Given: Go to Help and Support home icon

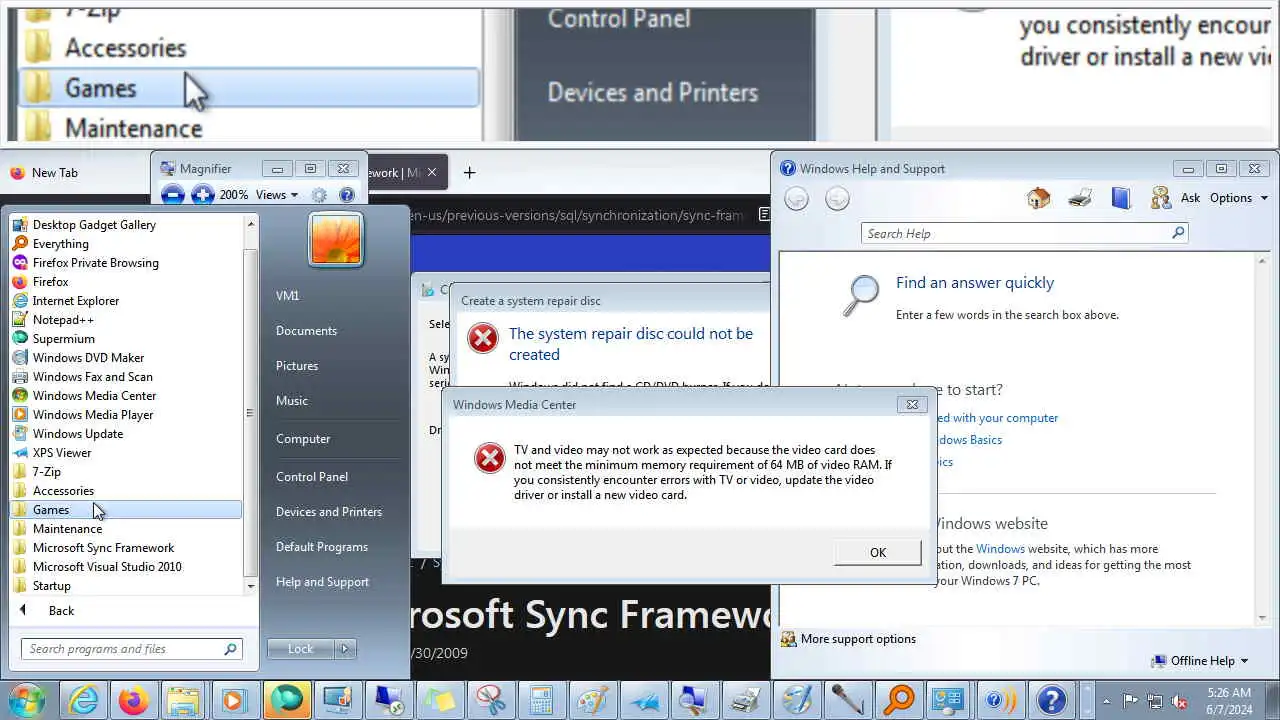Looking at the screenshot, I should coord(1039,198).
